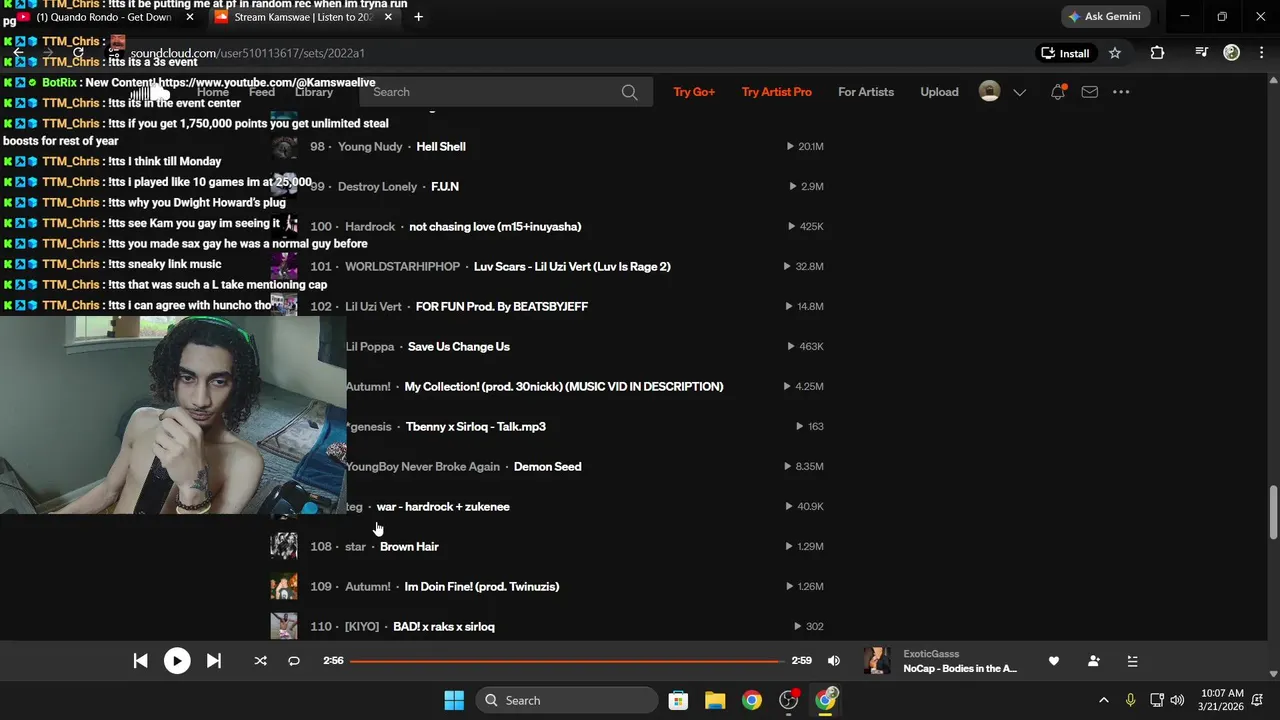1280x720 pixels.
Task: Open Microsoft Store from the taskbar
Action: pos(678,700)
